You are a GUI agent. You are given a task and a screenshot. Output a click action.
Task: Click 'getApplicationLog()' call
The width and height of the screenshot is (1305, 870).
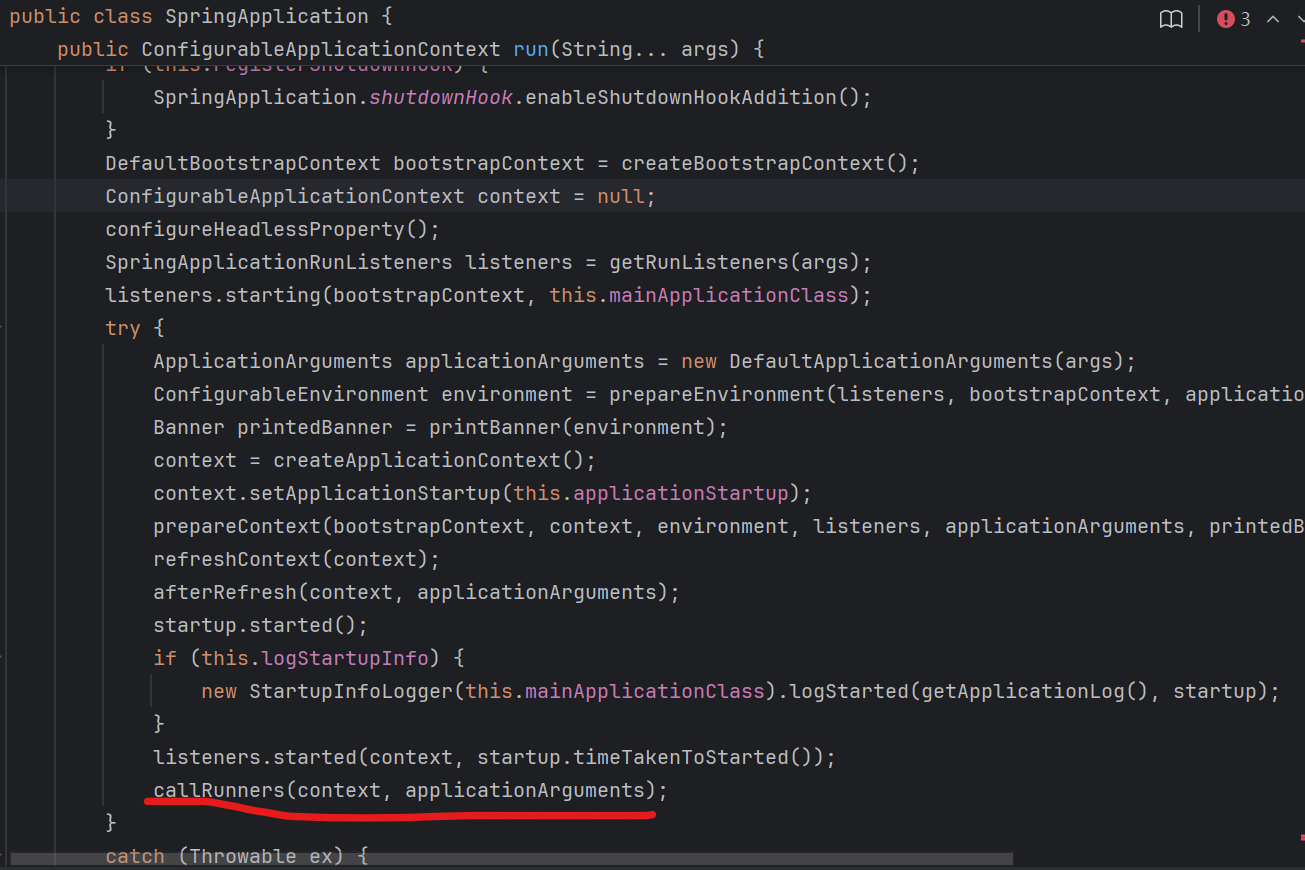pyautogui.click(x=1035, y=691)
